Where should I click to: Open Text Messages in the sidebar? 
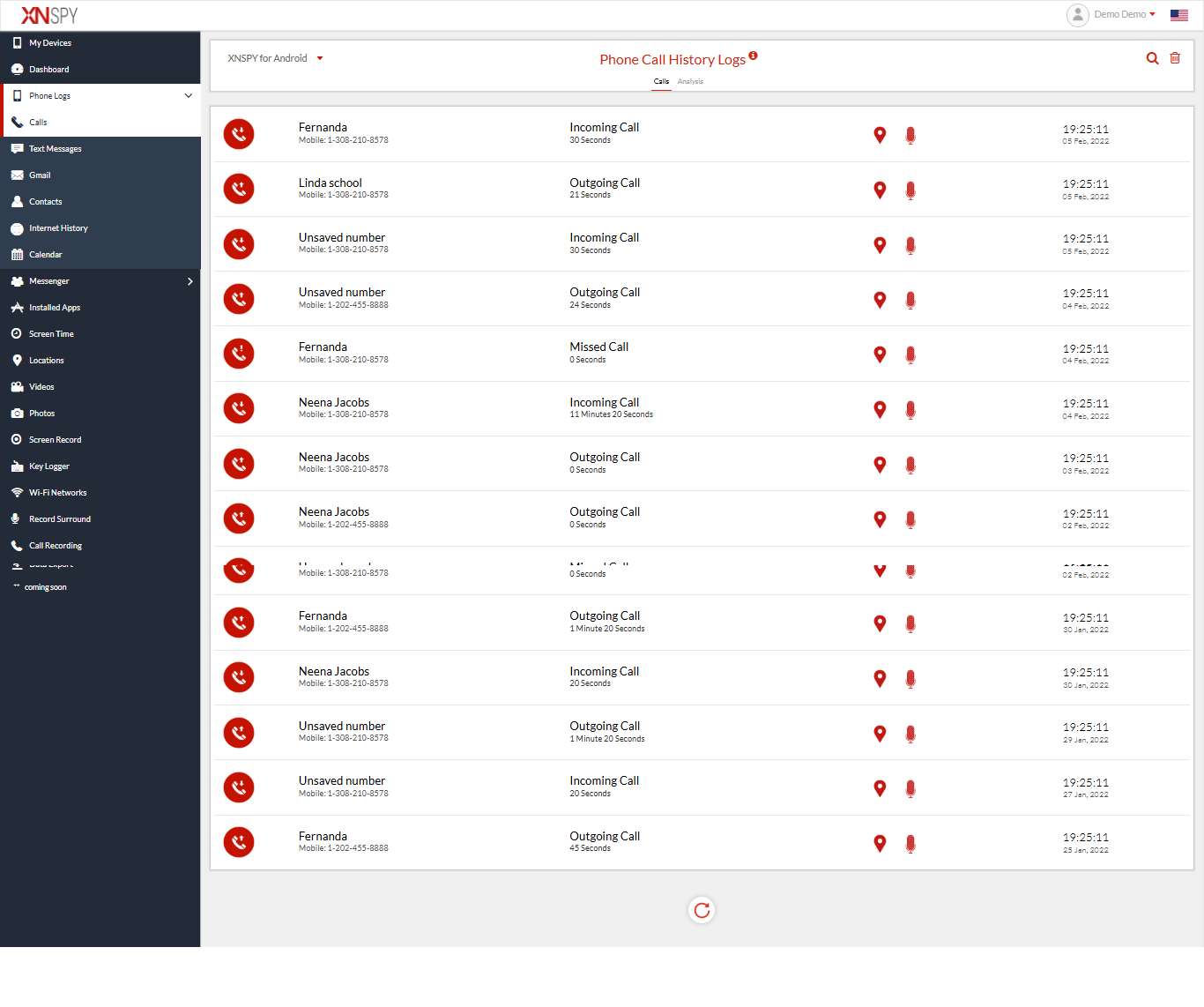coord(55,149)
